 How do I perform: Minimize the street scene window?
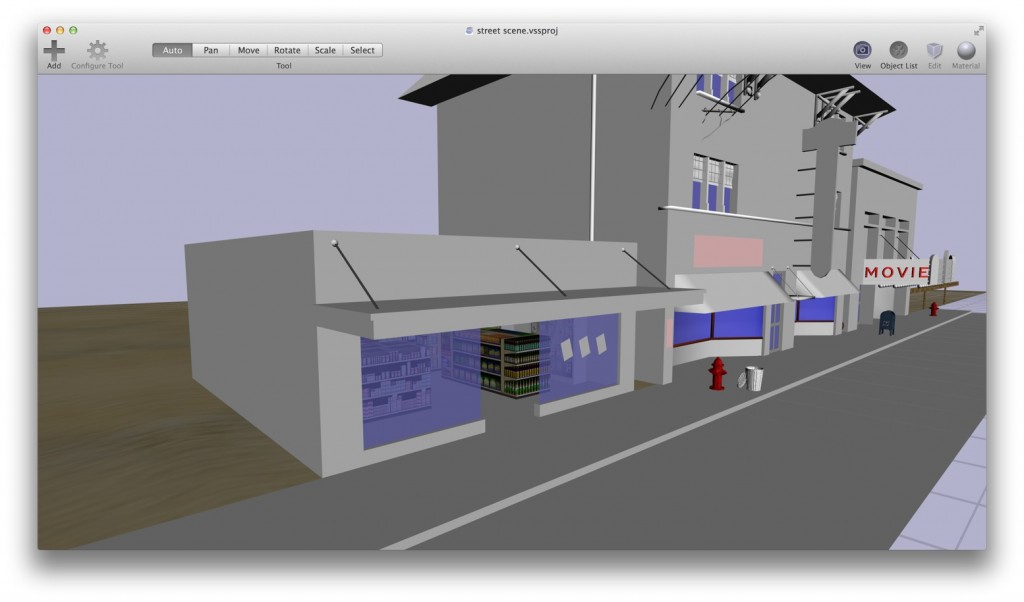60,30
